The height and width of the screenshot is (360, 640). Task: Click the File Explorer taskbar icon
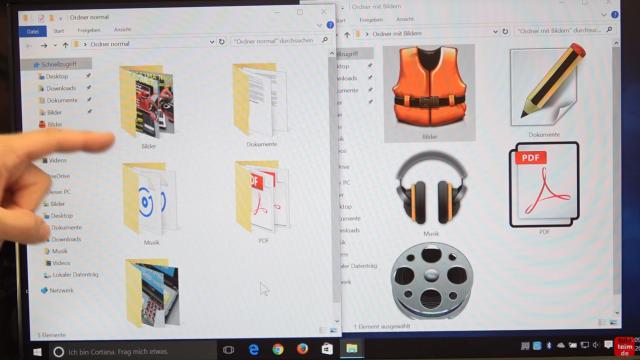click(x=351, y=348)
